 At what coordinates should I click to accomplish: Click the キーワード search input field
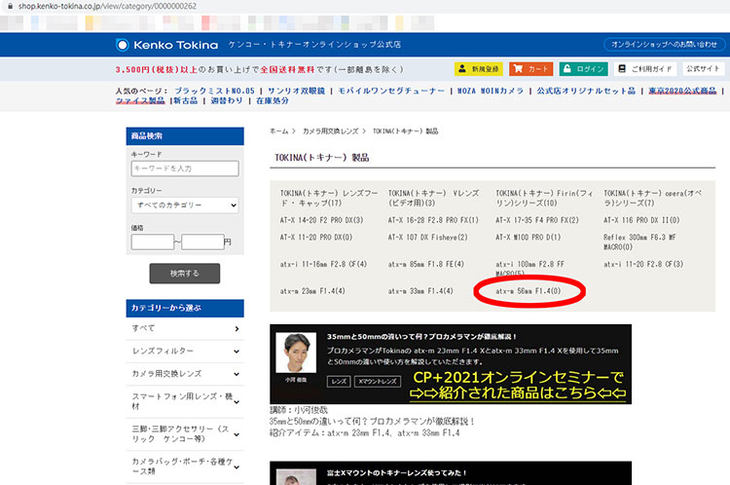[x=184, y=169]
